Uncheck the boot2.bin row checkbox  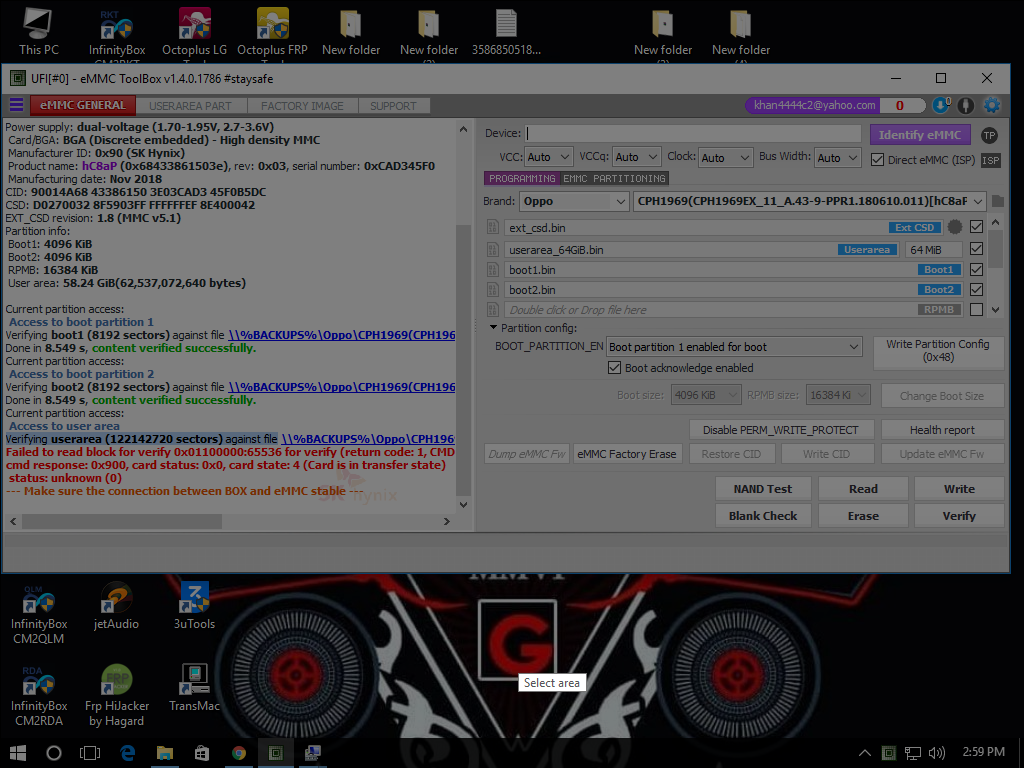pos(976,289)
